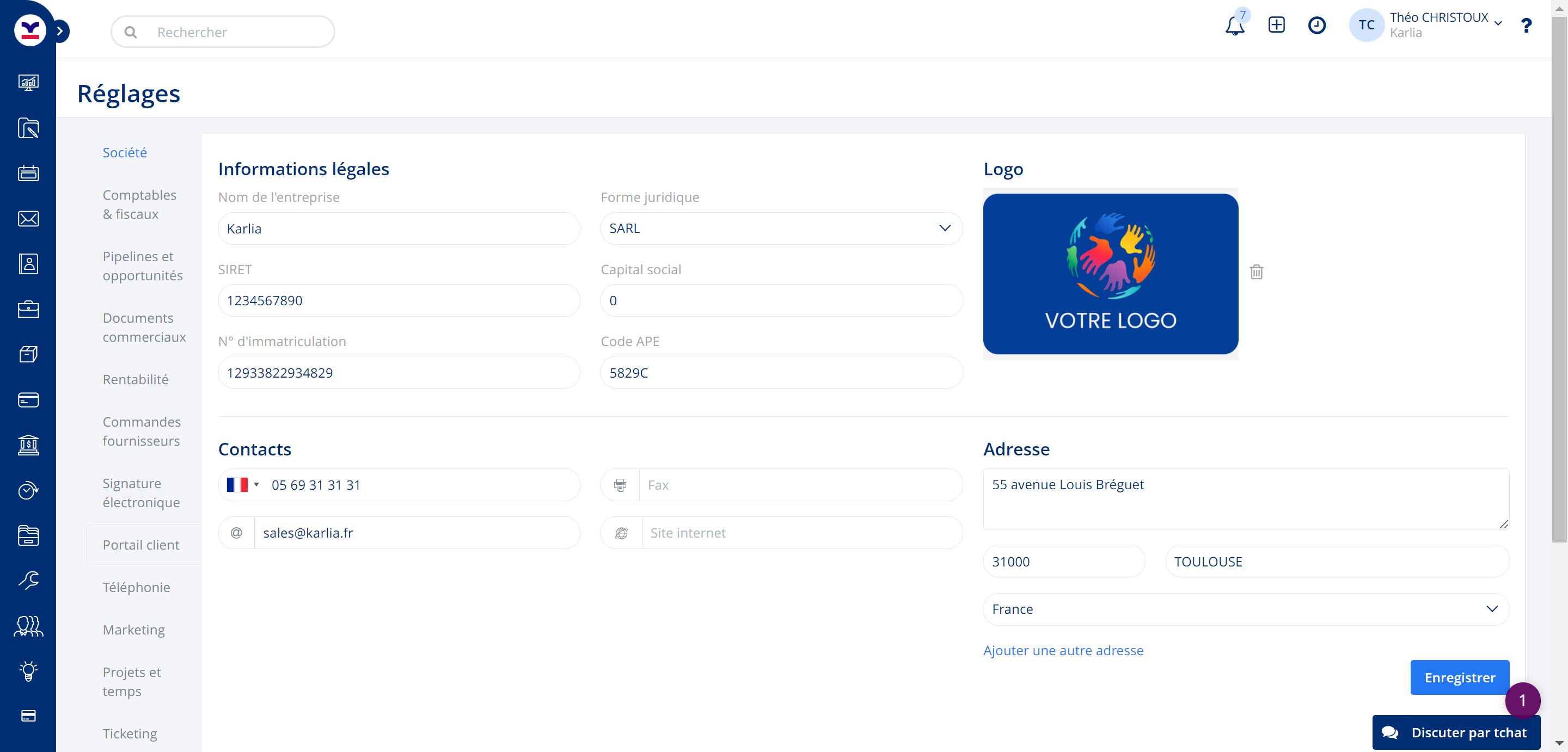Open the bank sidebar icon
The width and height of the screenshot is (1568, 752).
(28, 445)
